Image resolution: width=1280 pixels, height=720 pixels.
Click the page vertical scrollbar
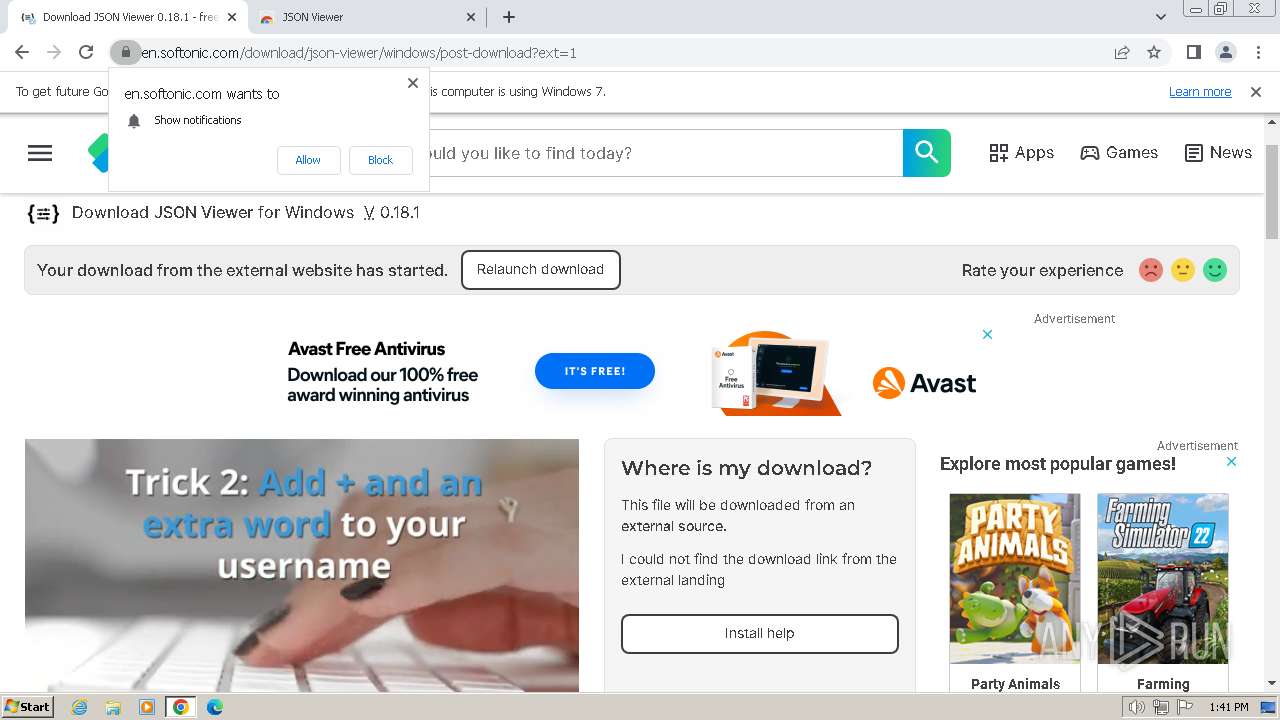click(x=1272, y=192)
